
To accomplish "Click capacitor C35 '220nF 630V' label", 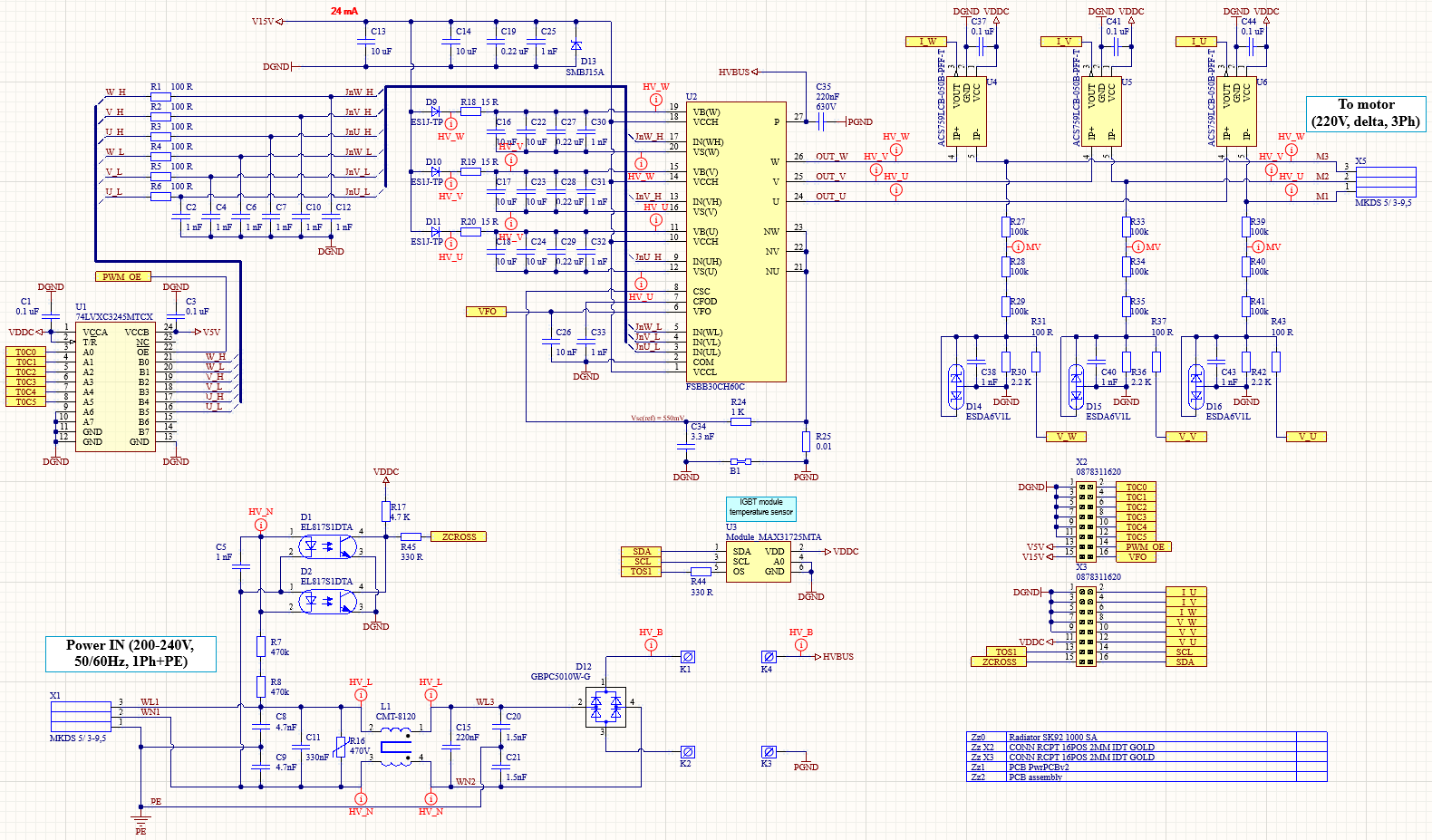I will pyautogui.click(x=827, y=101).
